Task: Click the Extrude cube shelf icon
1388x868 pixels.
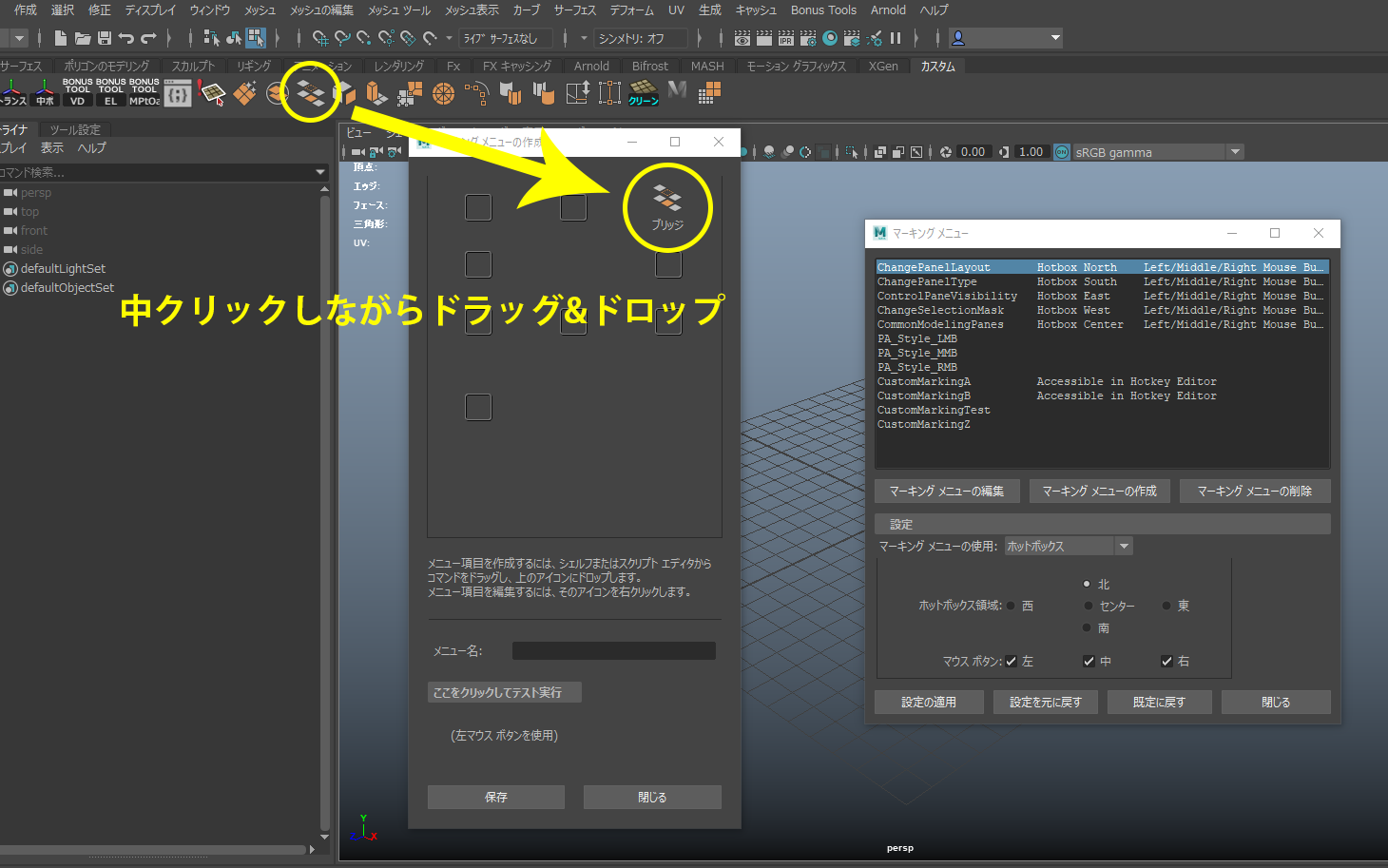Action: click(x=376, y=92)
